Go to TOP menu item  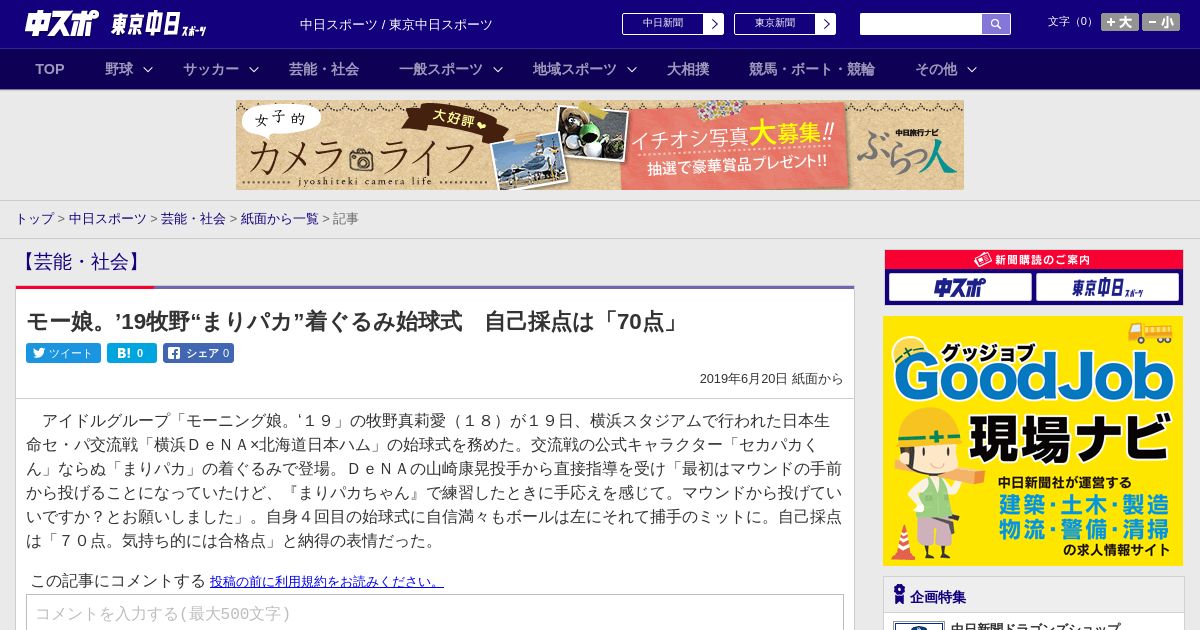[50, 69]
